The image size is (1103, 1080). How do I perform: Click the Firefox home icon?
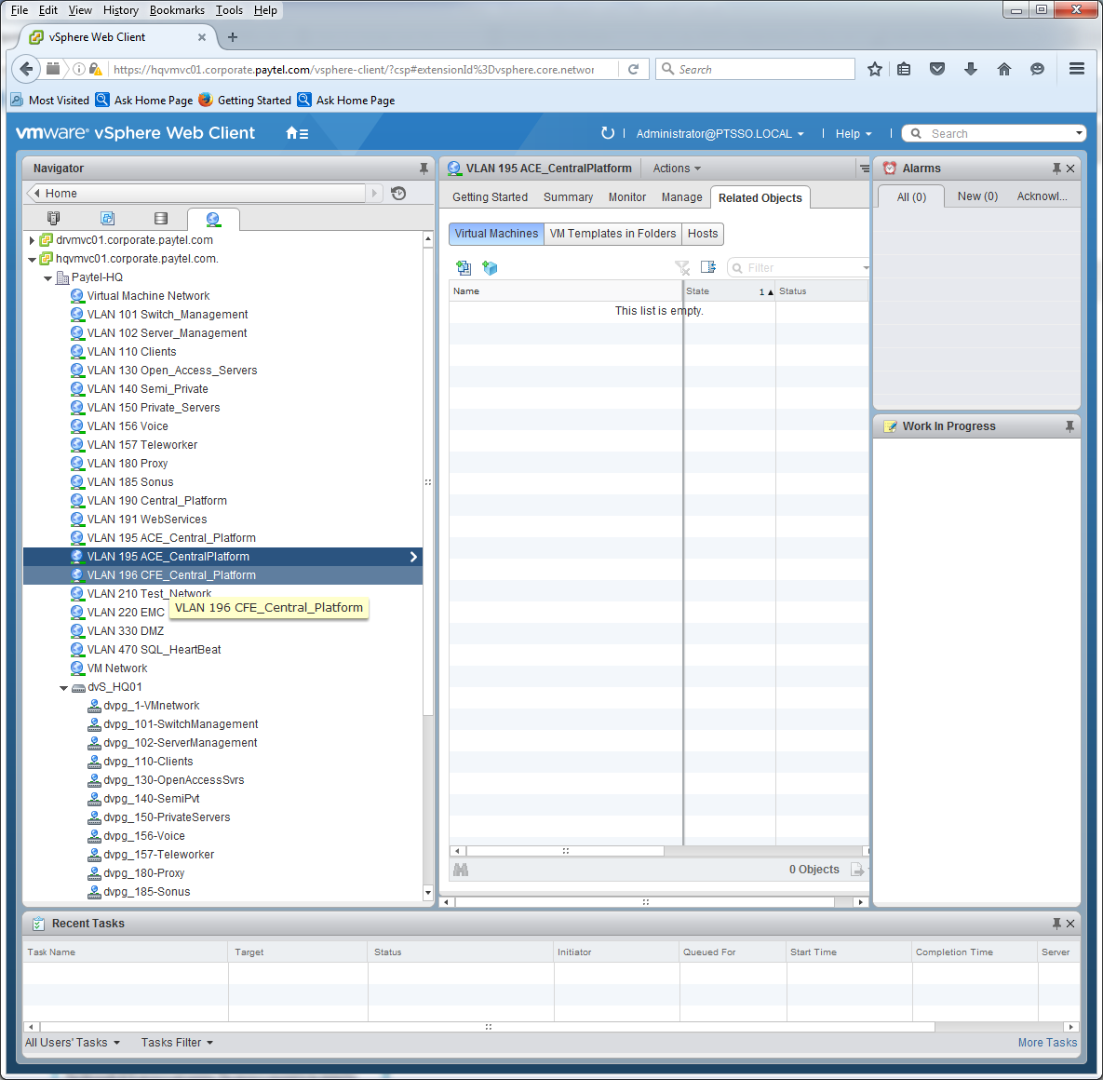pyautogui.click(x=1004, y=69)
